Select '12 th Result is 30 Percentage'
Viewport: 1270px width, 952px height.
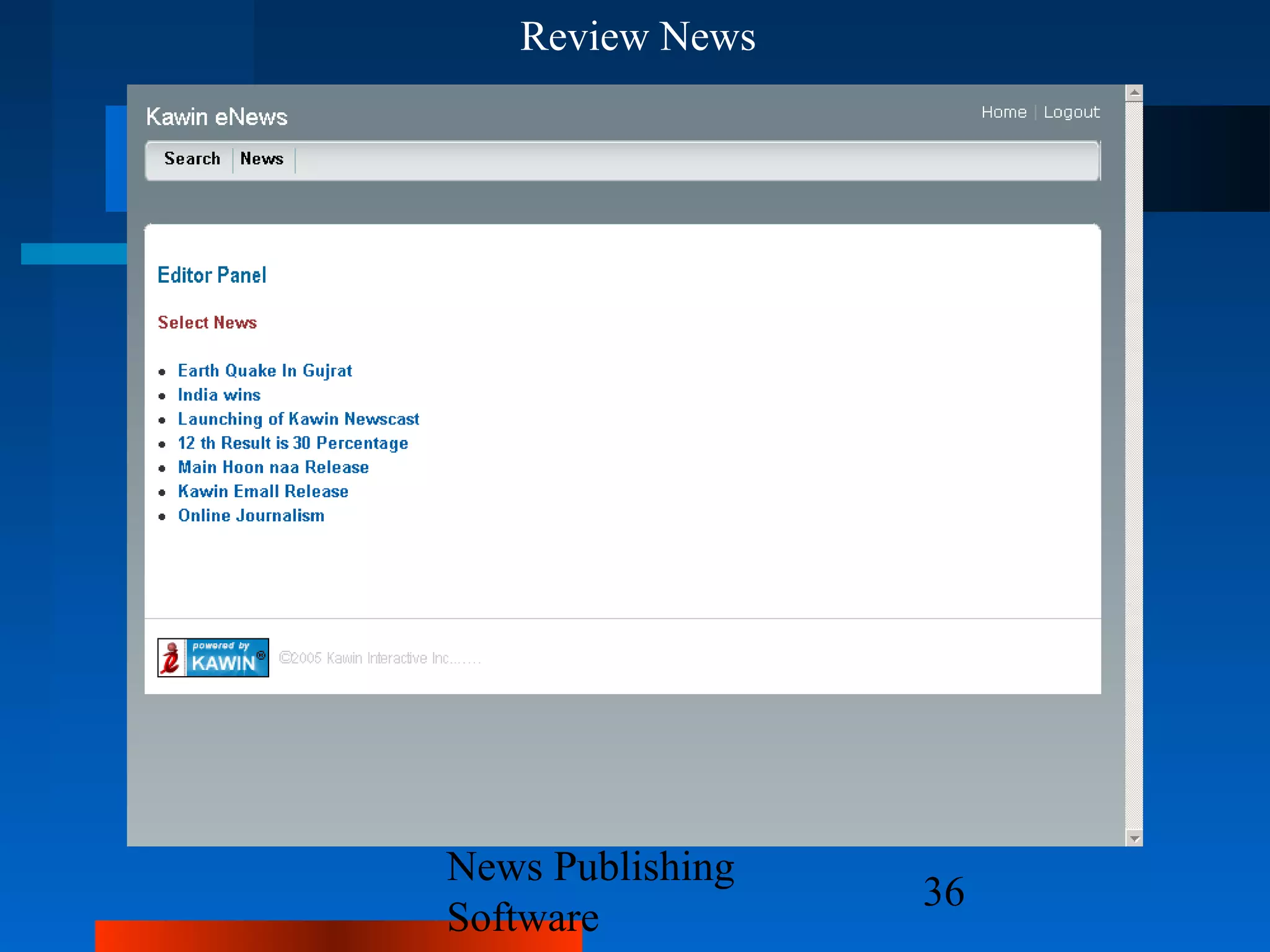click(293, 443)
